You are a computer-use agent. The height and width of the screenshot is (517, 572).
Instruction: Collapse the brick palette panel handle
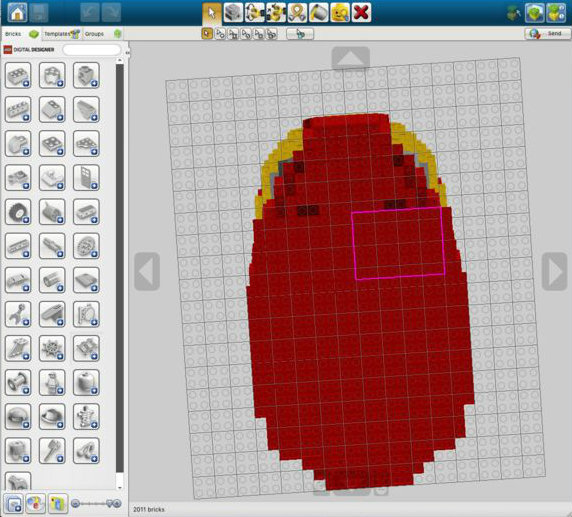coord(128,53)
